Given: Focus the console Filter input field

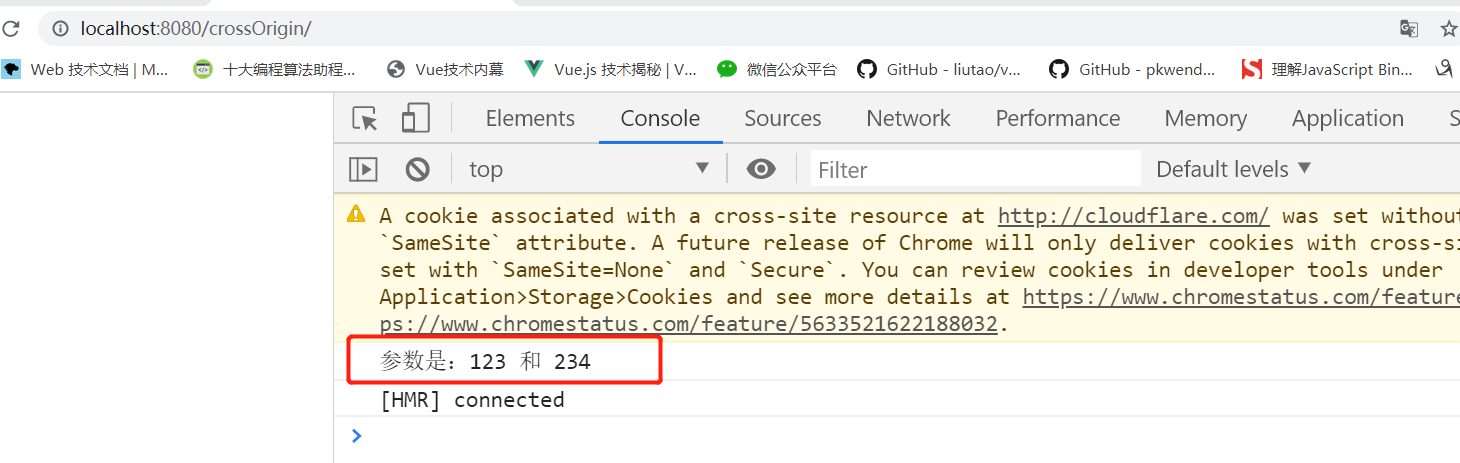Looking at the screenshot, I should pyautogui.click(x=975, y=169).
